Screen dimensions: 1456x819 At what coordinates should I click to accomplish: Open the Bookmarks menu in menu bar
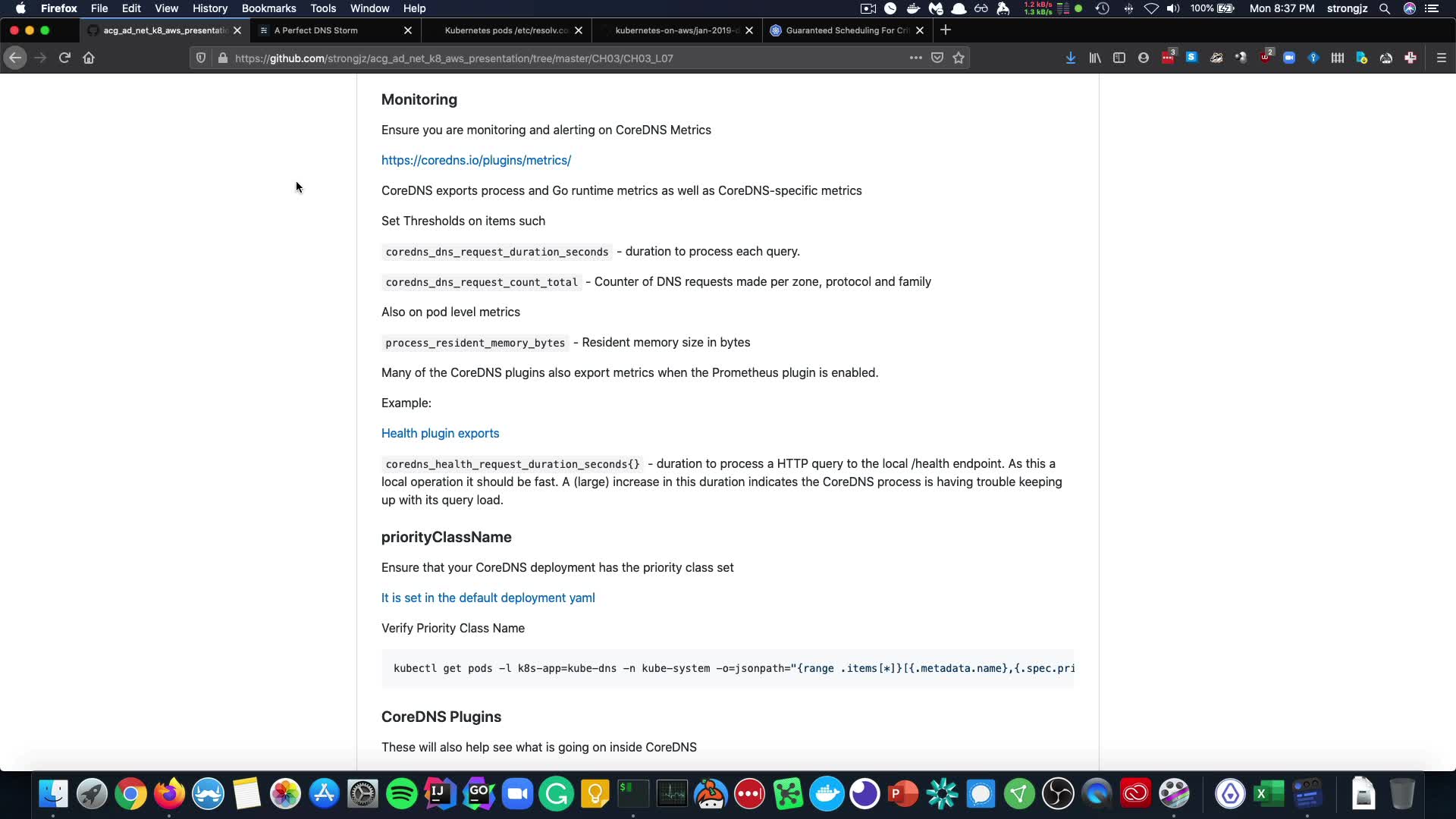click(268, 8)
